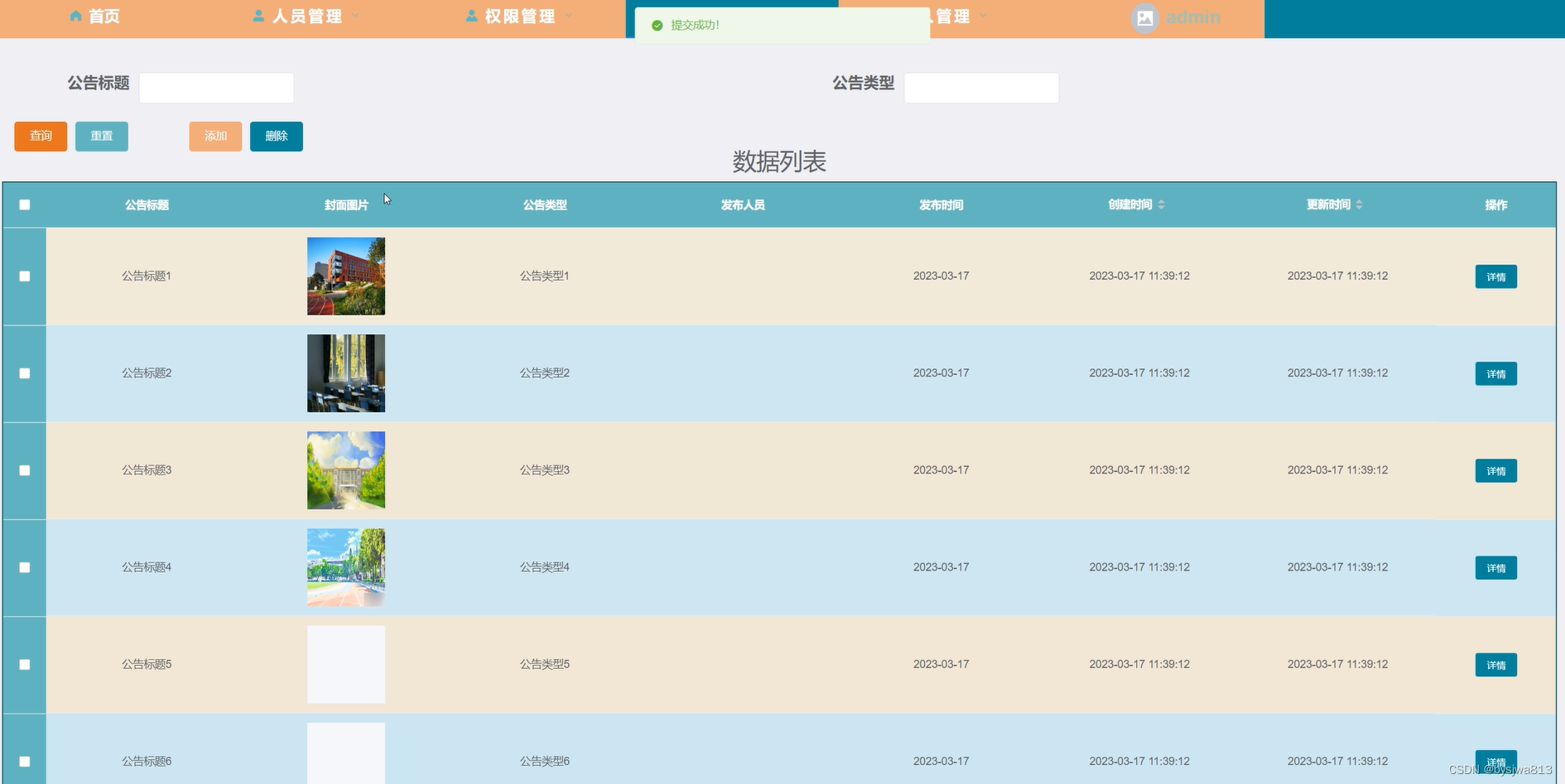Sort by 更新时间 using its sort arrows
This screenshot has height=784, width=1565.
click(x=1359, y=204)
